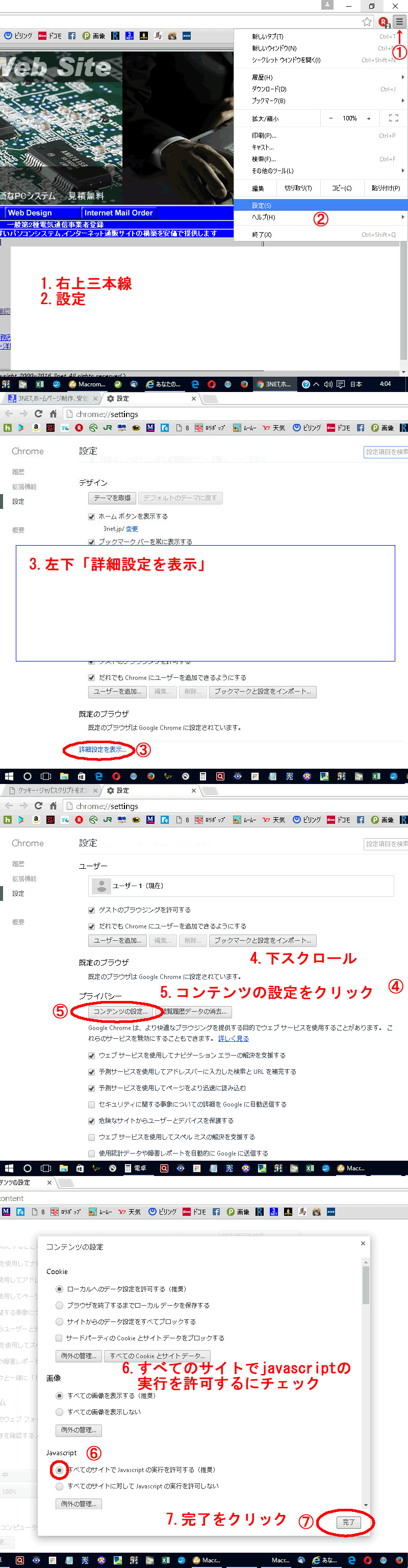Click the bookmark star icon

367,22
